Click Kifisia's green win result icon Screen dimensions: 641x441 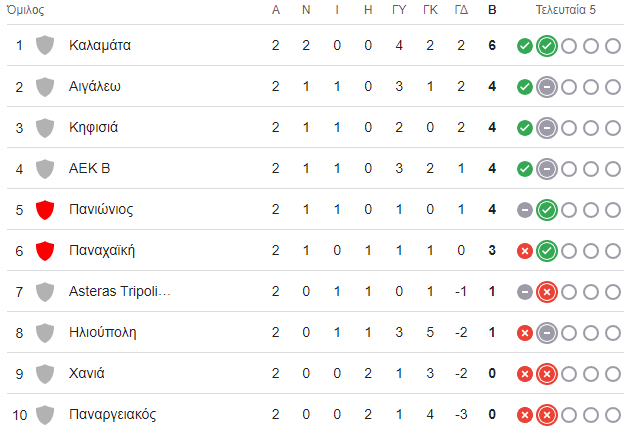pos(524,127)
